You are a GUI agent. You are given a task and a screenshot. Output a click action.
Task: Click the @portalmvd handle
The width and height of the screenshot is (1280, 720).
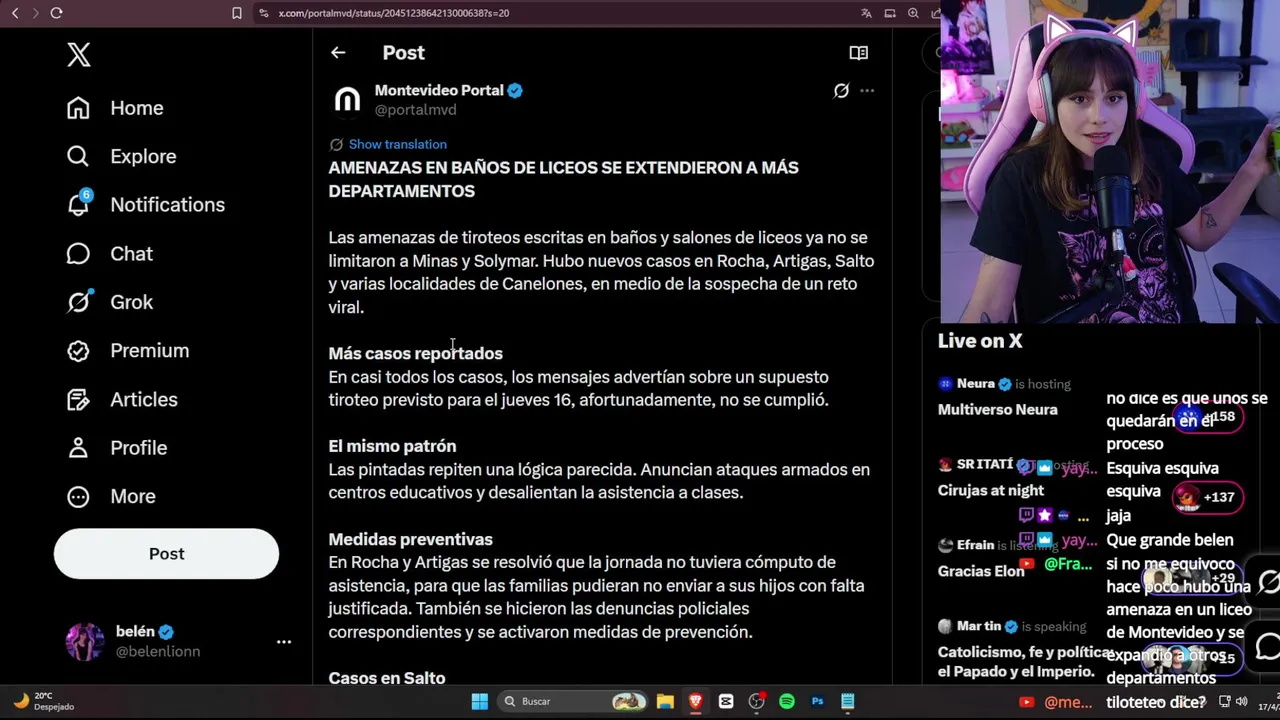(x=415, y=110)
